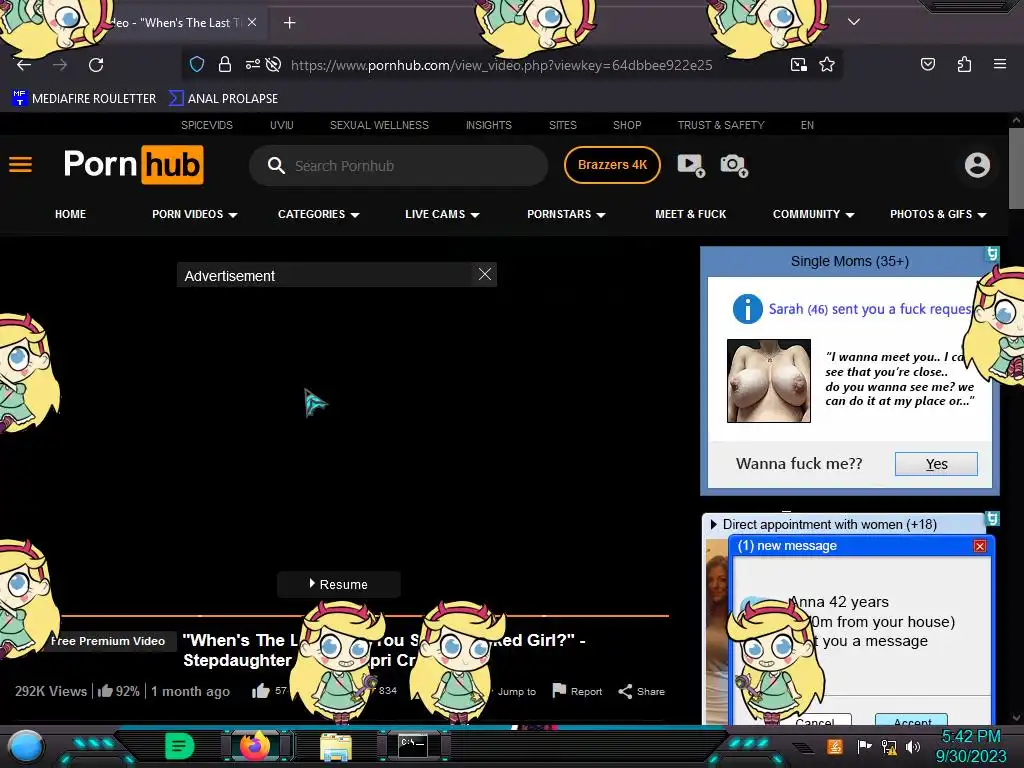Expand the COMMUNITY dropdown
Viewport: 1024px width, 768px height.
(814, 214)
